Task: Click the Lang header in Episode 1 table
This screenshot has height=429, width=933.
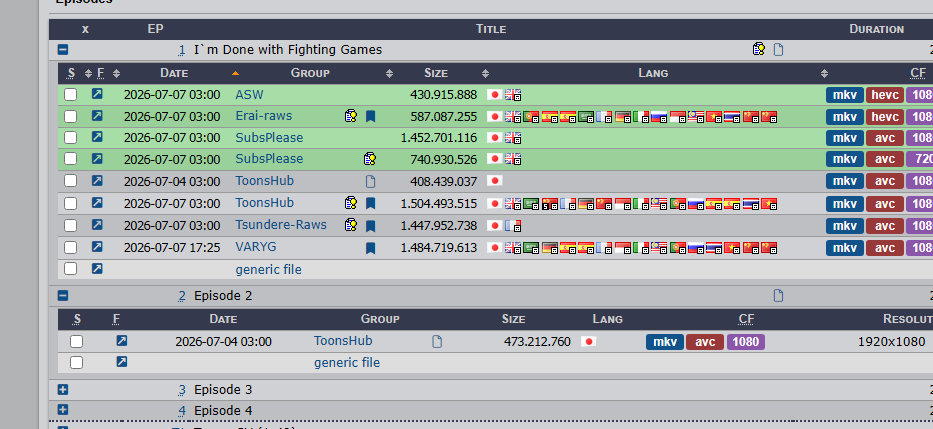Action: click(653, 73)
